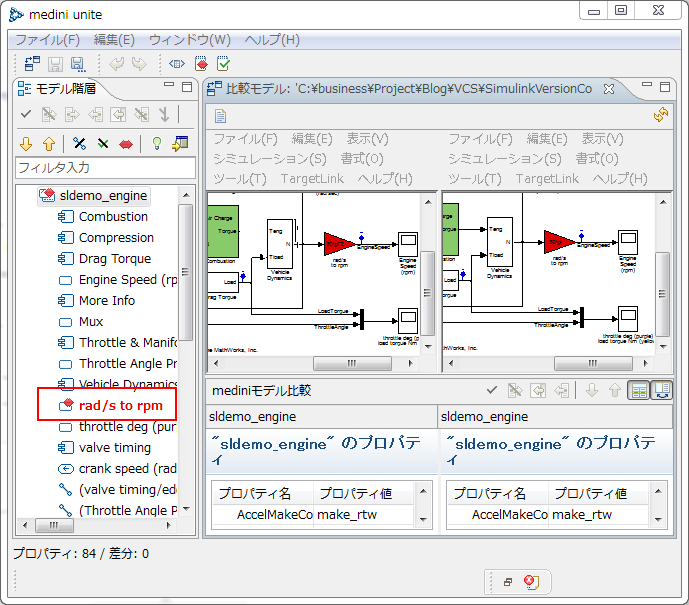
Task: Click the lightbulb icon in model hierarchy toolbar
Action: point(156,144)
